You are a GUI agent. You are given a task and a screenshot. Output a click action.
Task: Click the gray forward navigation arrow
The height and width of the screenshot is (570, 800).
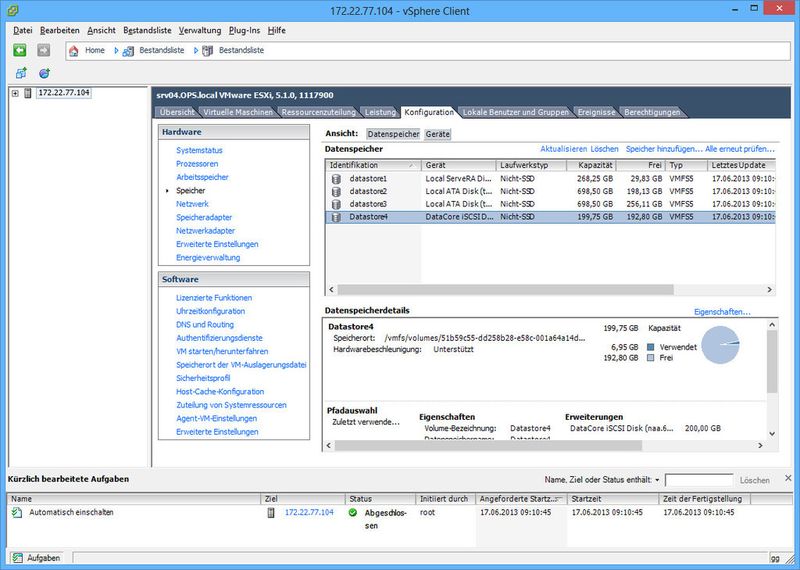44,50
